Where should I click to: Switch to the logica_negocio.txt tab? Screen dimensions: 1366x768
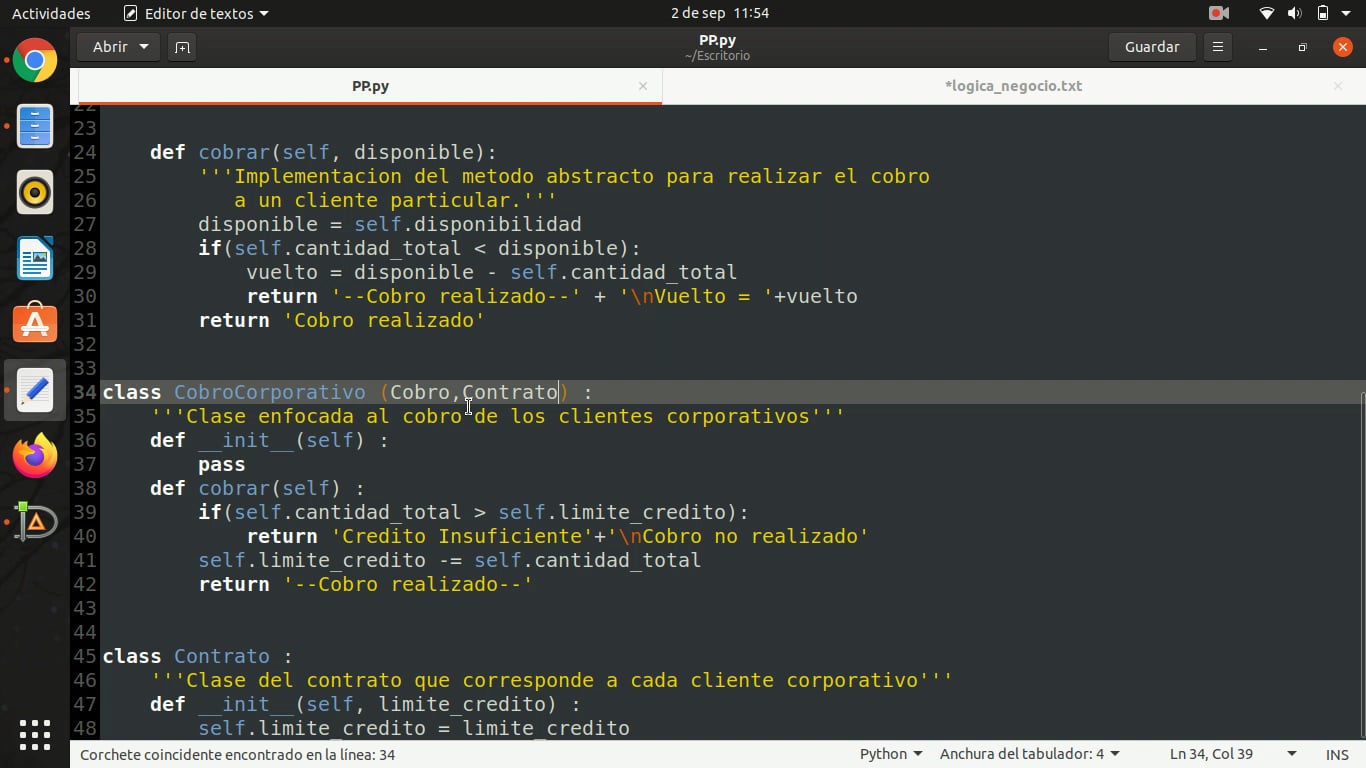[x=1013, y=86]
